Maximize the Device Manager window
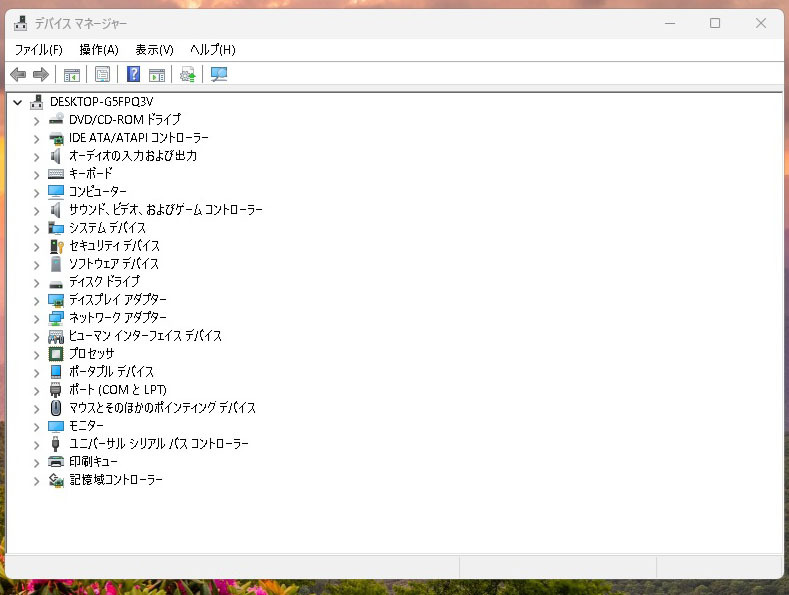The height and width of the screenshot is (595, 789). coord(715,23)
